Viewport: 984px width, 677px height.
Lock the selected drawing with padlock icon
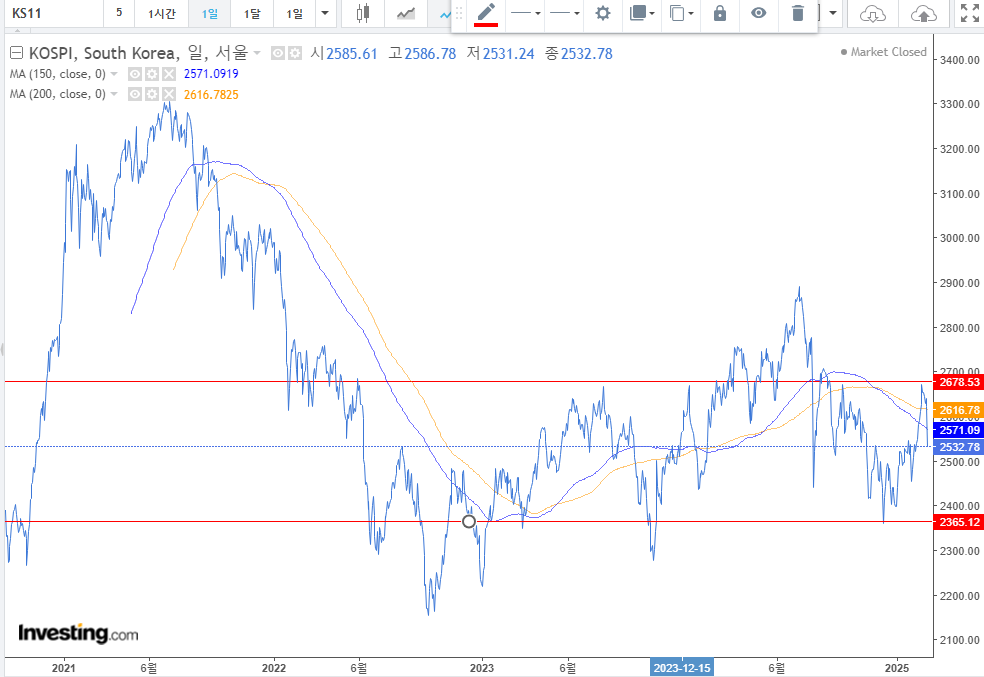click(x=720, y=13)
